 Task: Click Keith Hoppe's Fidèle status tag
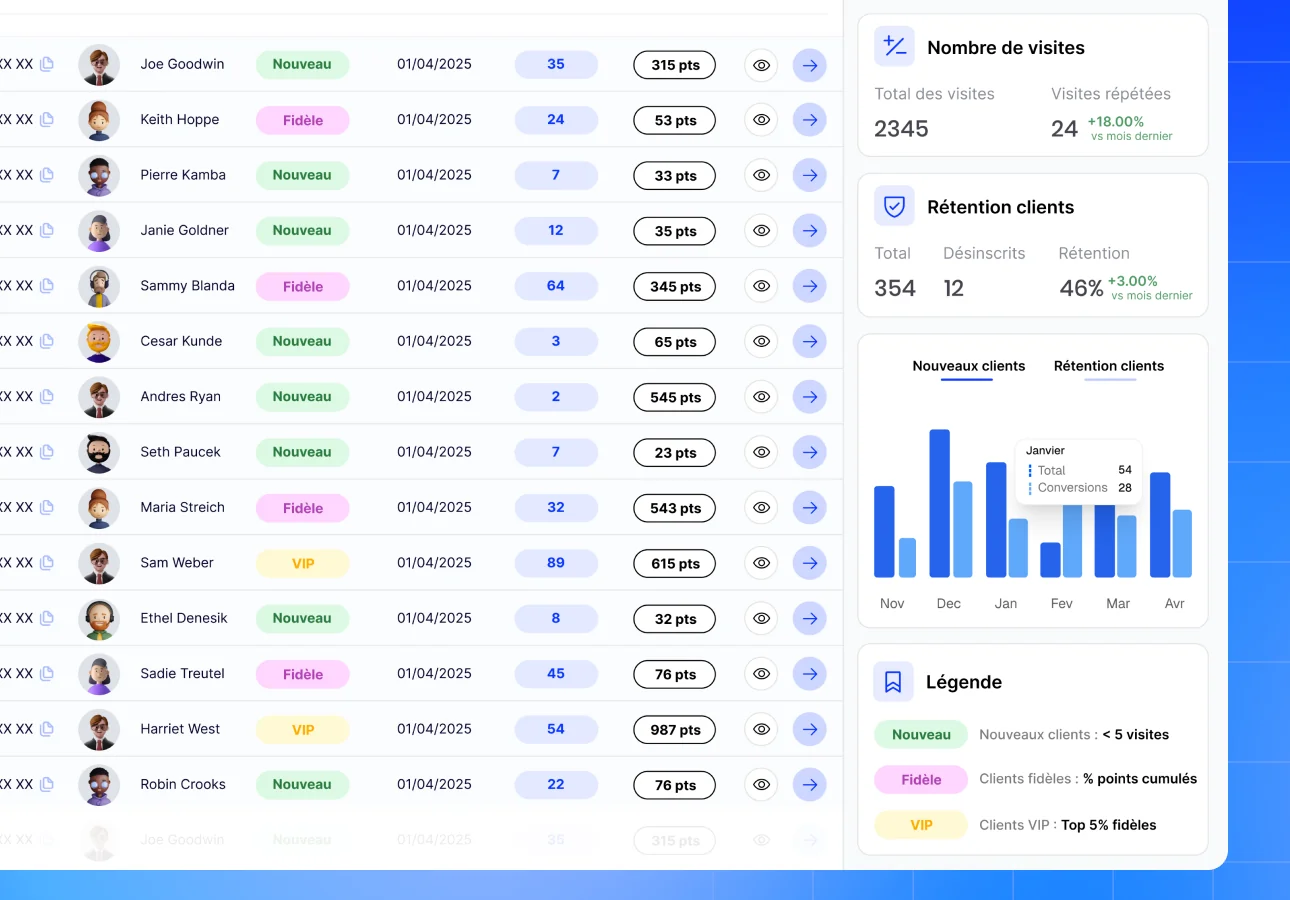pos(303,120)
